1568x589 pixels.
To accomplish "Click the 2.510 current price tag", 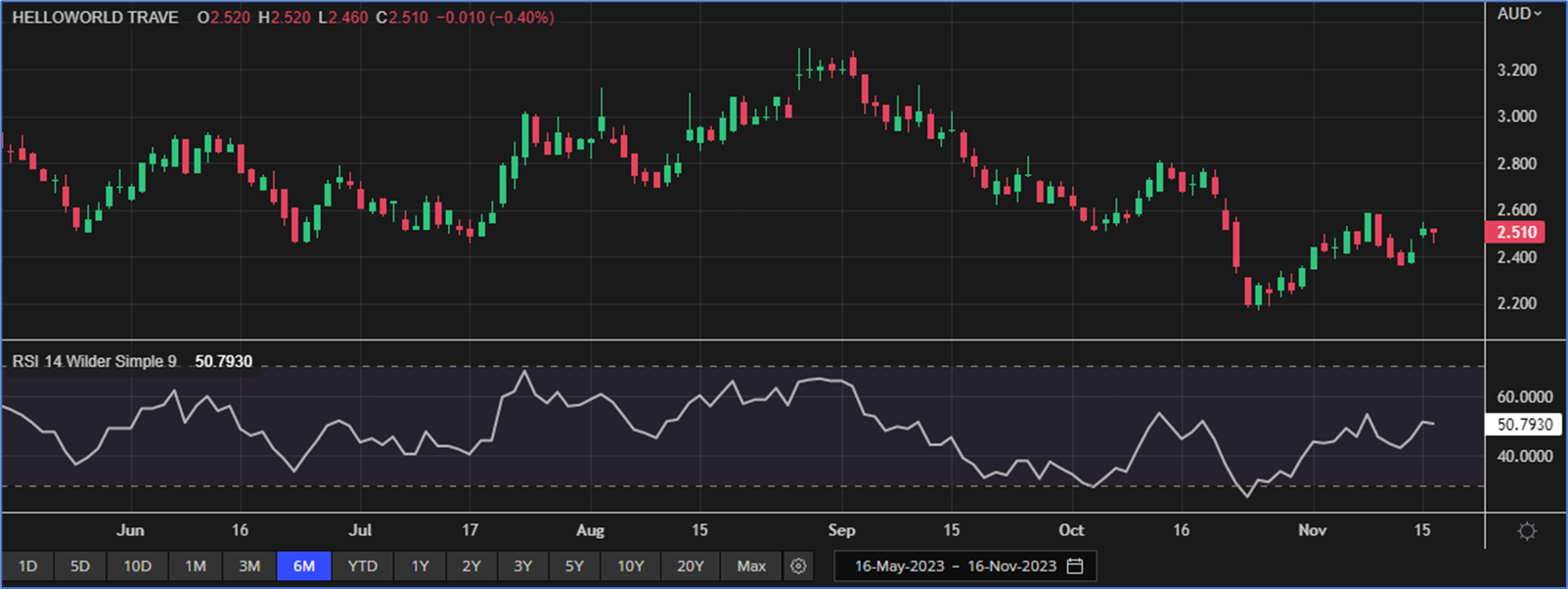I will pyautogui.click(x=1516, y=233).
